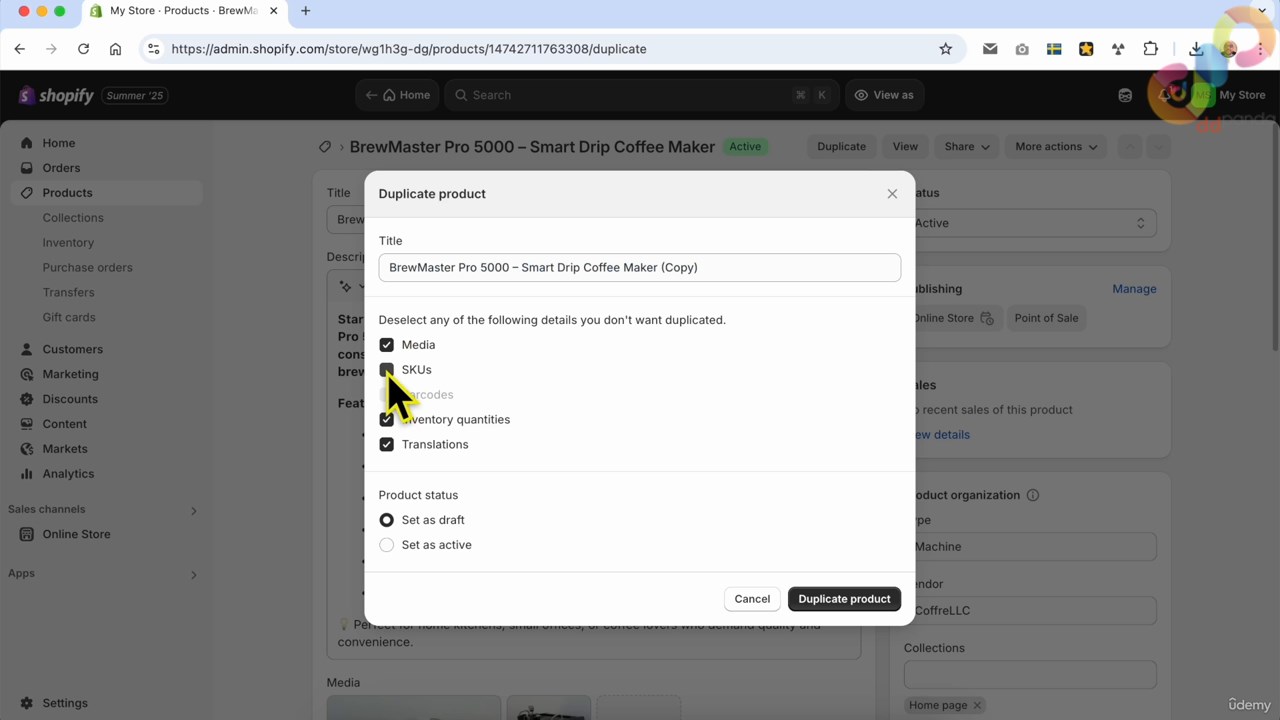Click the Discounts sidebar icon

click(26, 399)
